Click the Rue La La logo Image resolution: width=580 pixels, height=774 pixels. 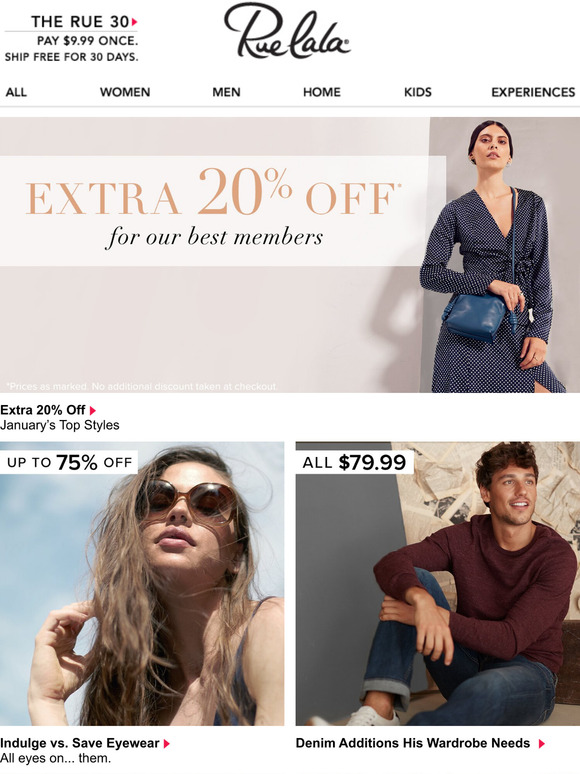click(287, 31)
